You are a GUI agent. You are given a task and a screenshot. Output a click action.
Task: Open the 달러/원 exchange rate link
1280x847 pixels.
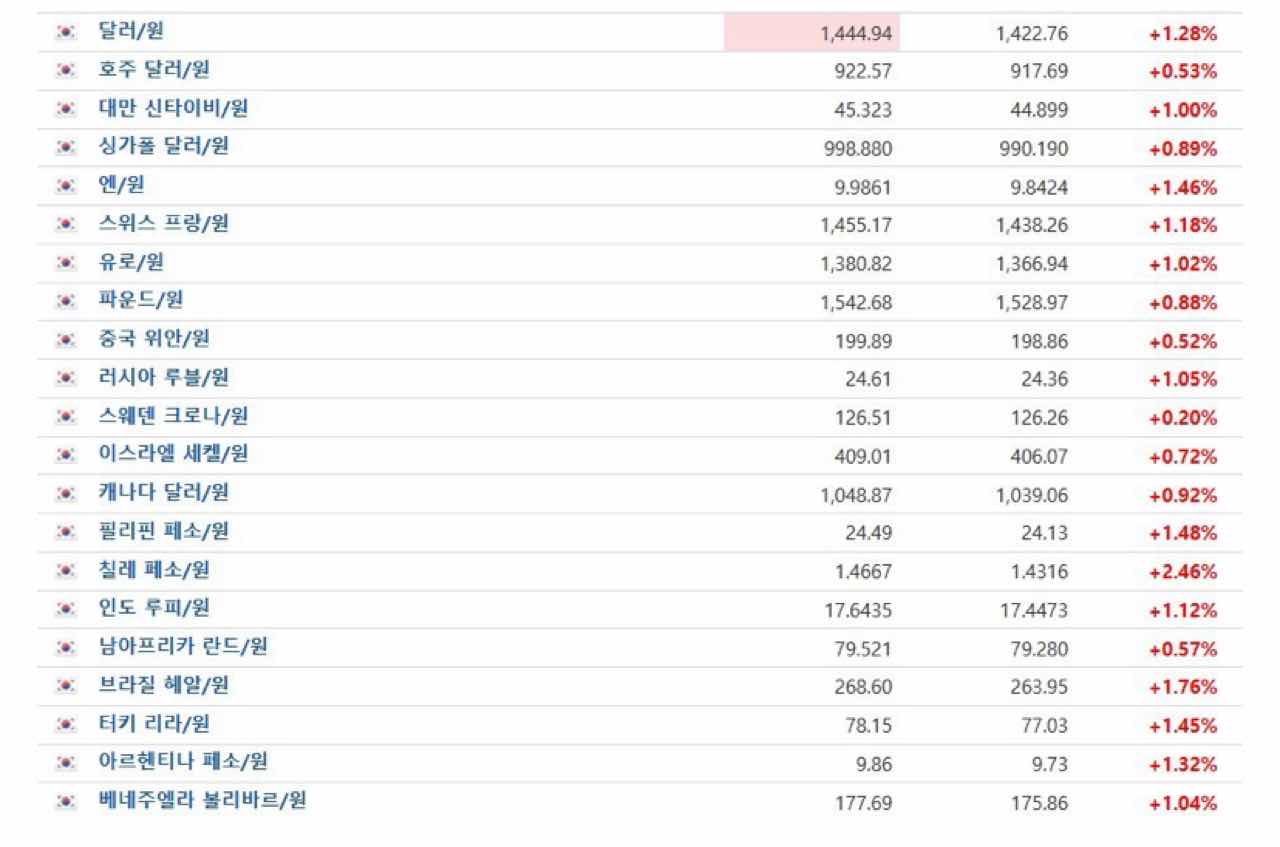(131, 31)
